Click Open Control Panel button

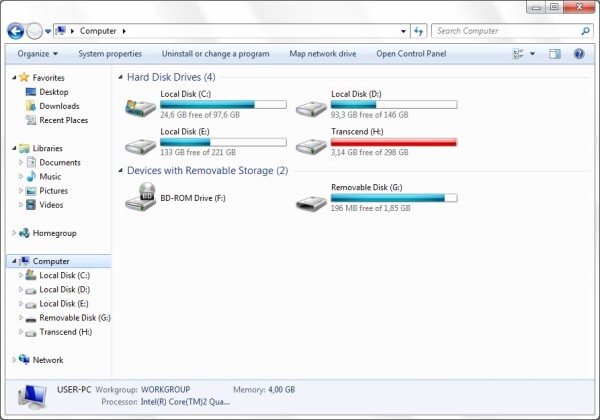(x=411, y=54)
